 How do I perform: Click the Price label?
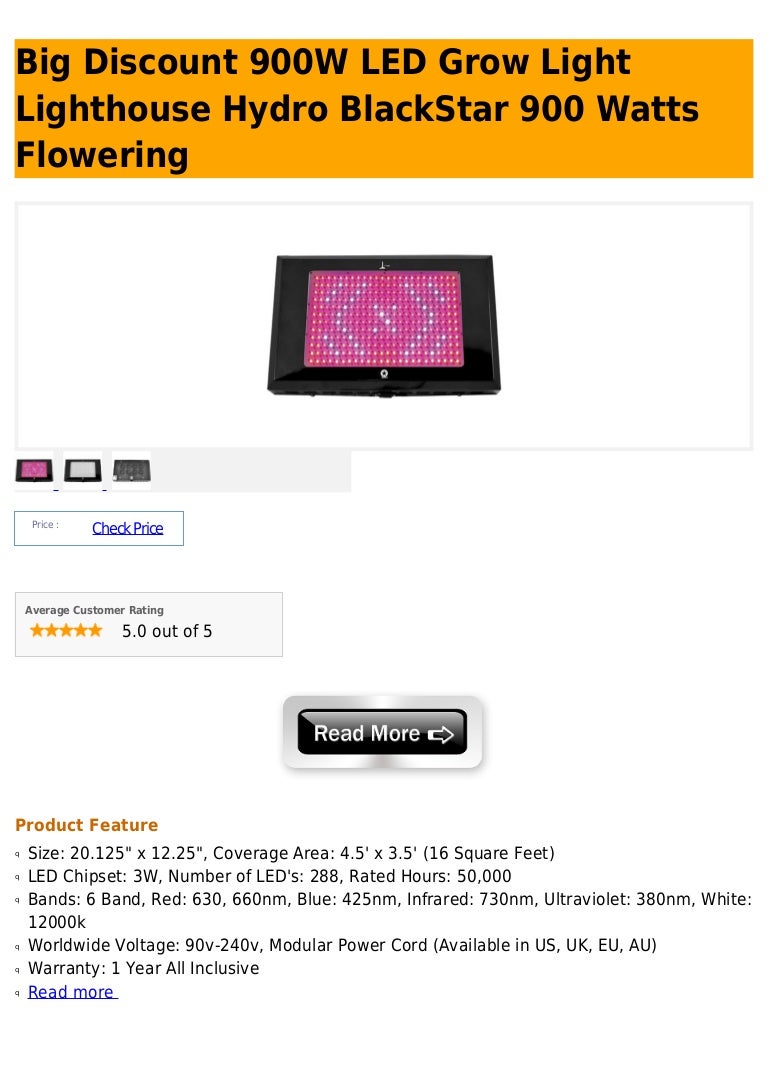(45, 525)
